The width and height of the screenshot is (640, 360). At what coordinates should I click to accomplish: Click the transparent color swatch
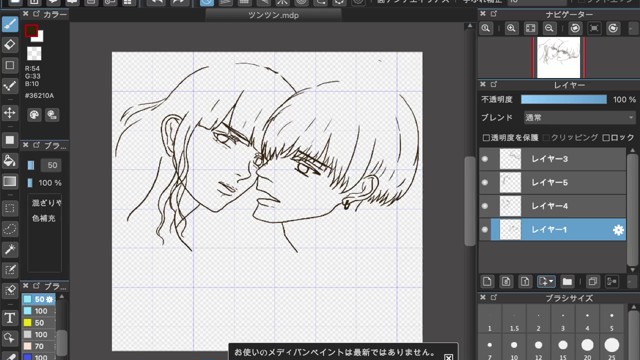(x=34, y=53)
